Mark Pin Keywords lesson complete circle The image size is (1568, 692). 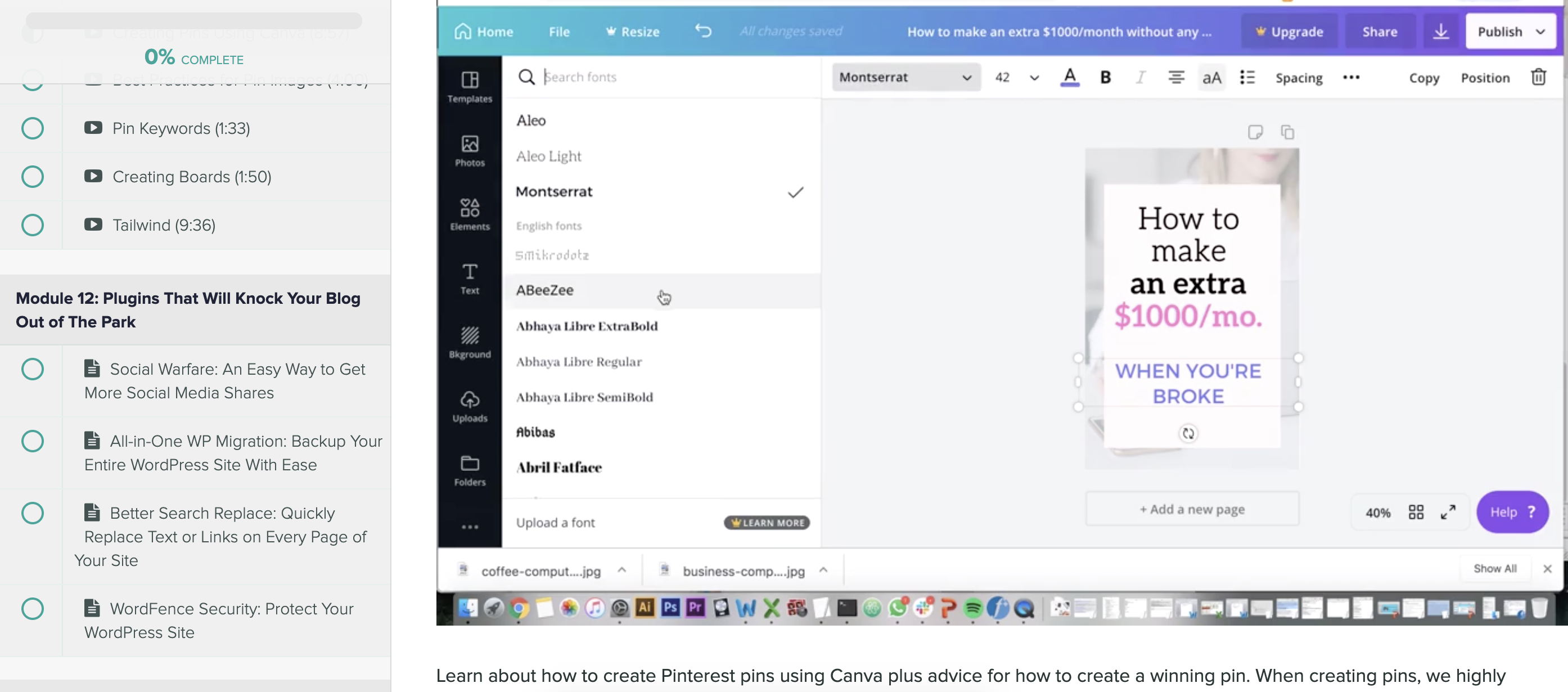[32, 128]
